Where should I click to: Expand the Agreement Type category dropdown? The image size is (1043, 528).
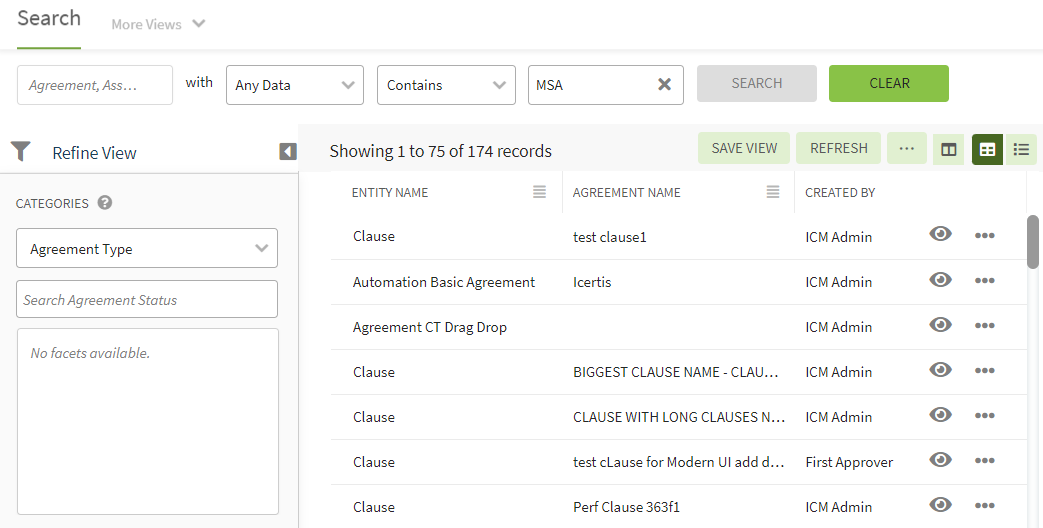pyautogui.click(x=147, y=249)
